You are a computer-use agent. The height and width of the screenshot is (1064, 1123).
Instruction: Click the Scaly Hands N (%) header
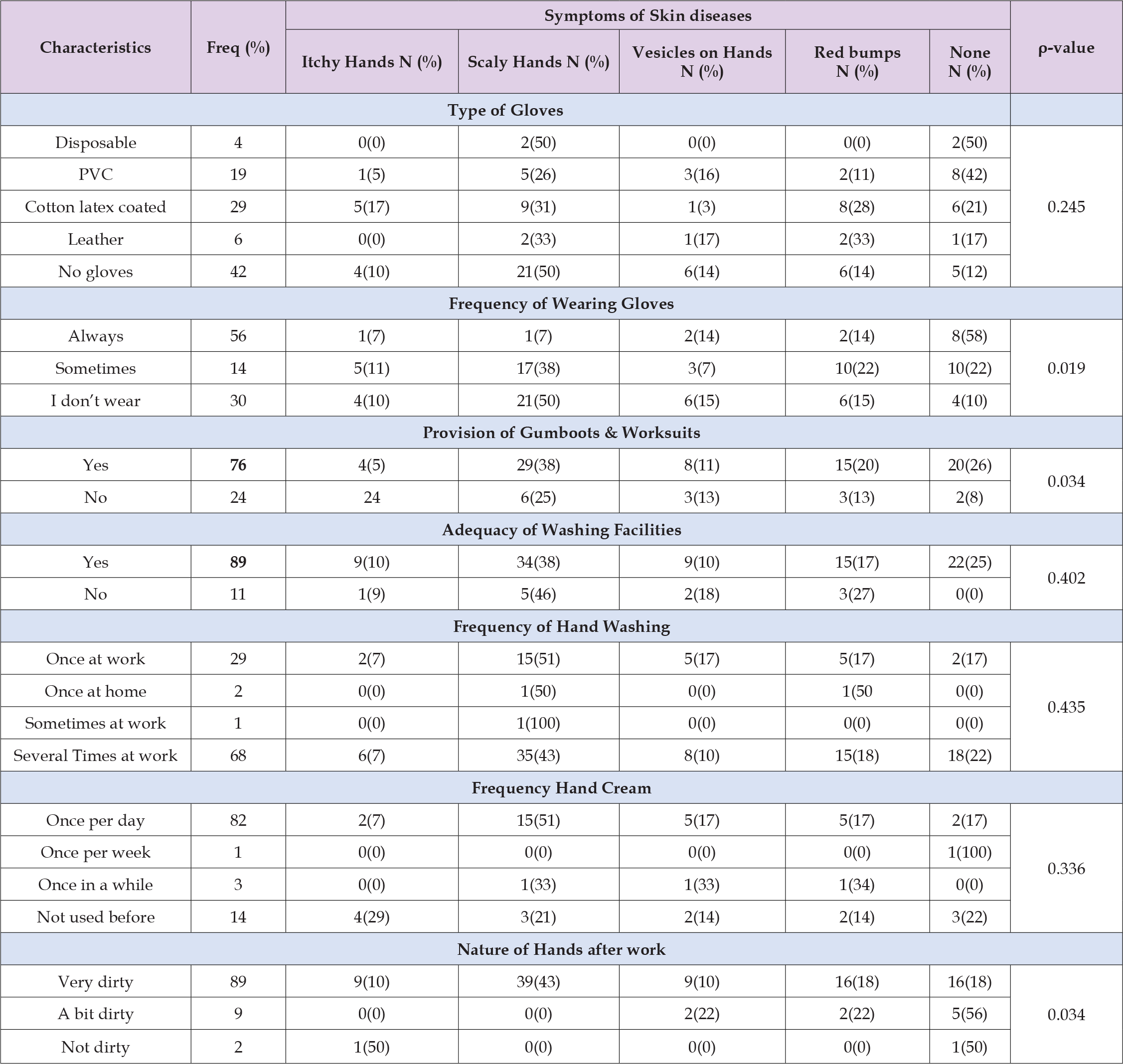tap(538, 62)
